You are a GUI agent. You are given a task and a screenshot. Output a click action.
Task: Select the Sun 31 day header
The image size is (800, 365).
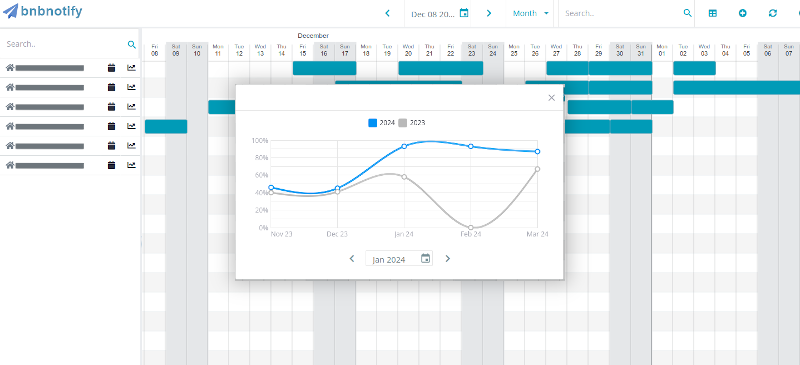641,50
